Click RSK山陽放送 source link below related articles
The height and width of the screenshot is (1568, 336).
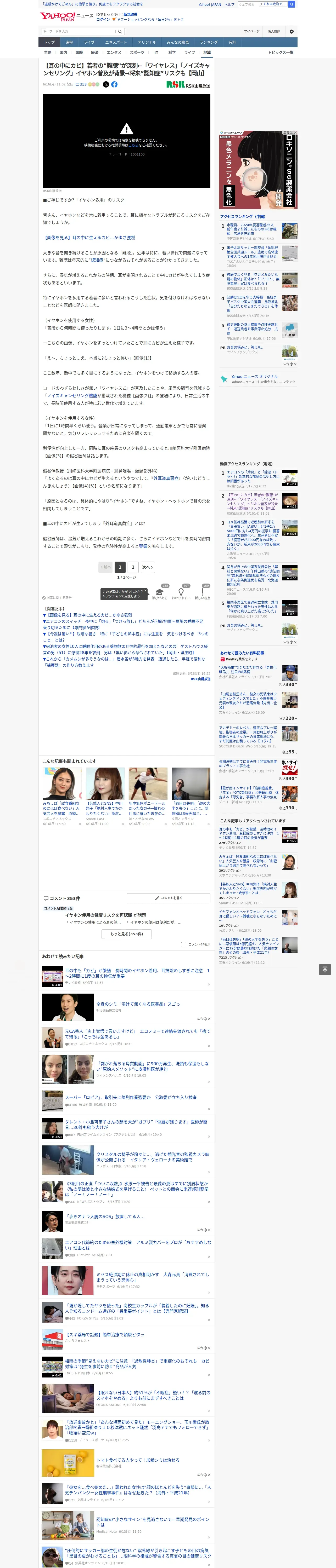pos(201,679)
